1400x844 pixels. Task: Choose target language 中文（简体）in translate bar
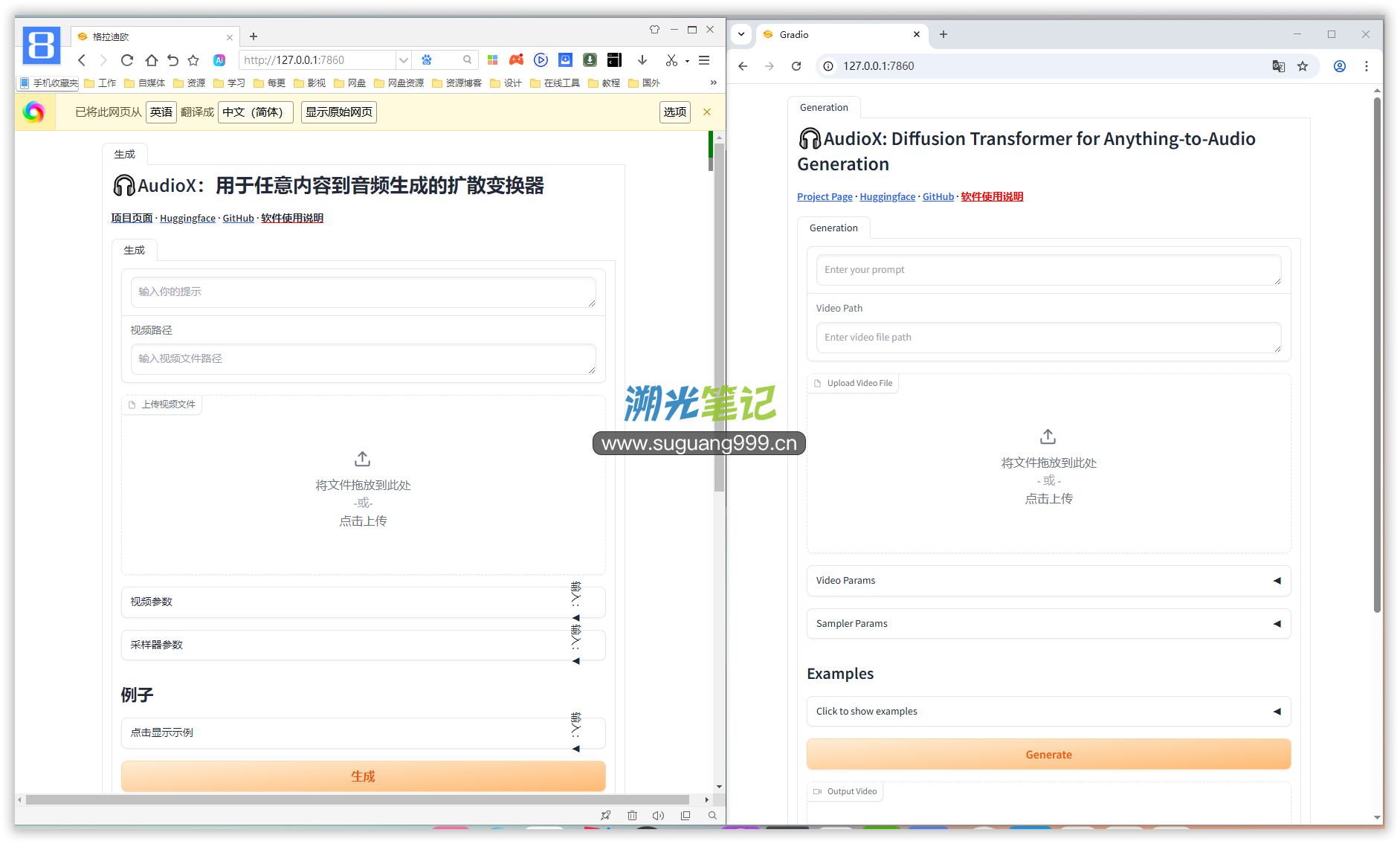(x=255, y=112)
